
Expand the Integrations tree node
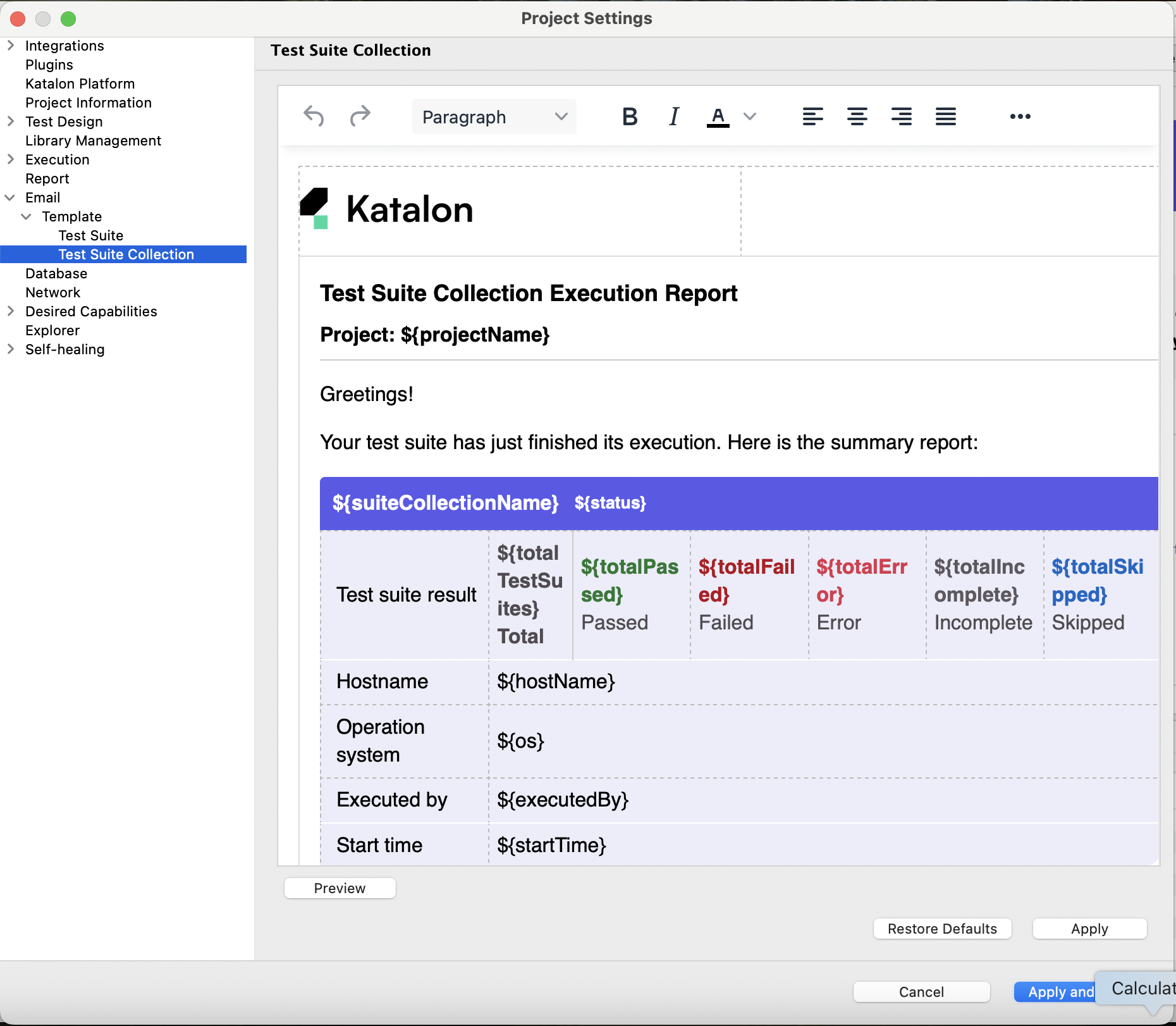tap(10, 46)
